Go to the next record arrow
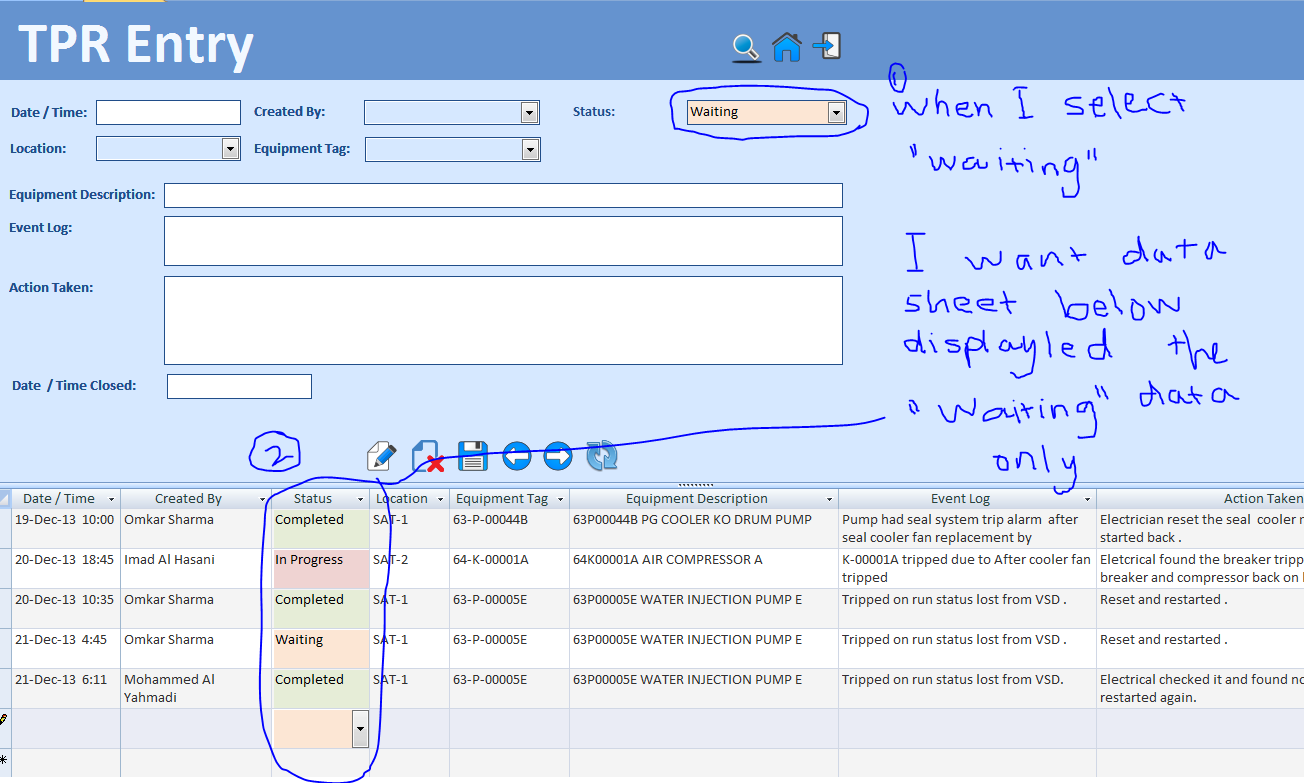This screenshot has height=783, width=1304. 558,456
